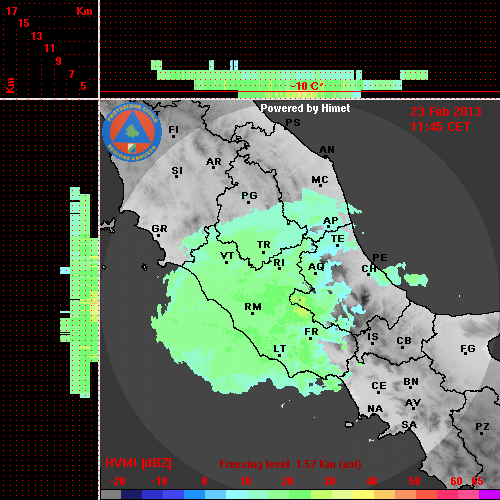Click the CE city label on map
500x500 pixels.
(379, 386)
